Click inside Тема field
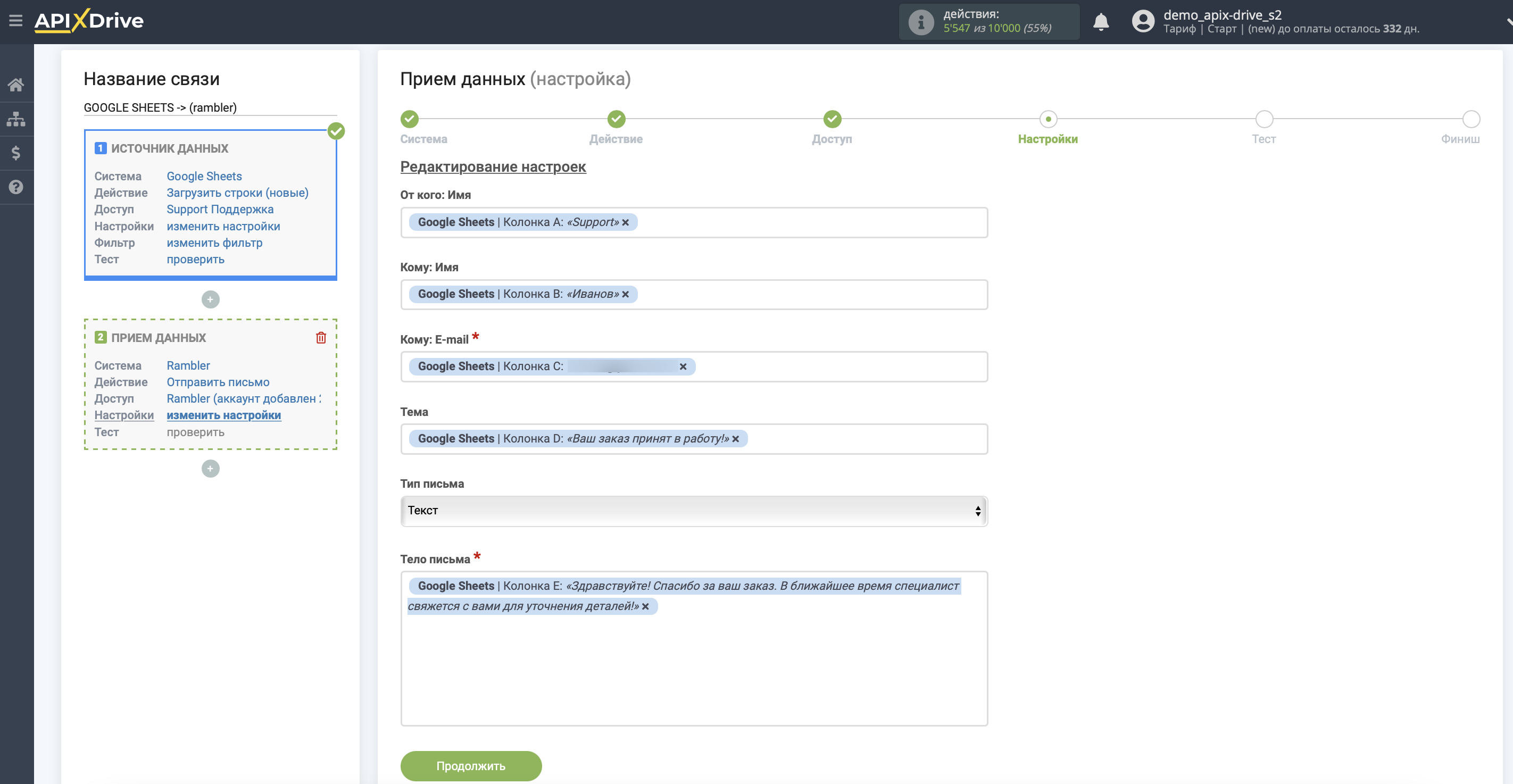Image resolution: width=1513 pixels, height=784 pixels. click(x=694, y=439)
